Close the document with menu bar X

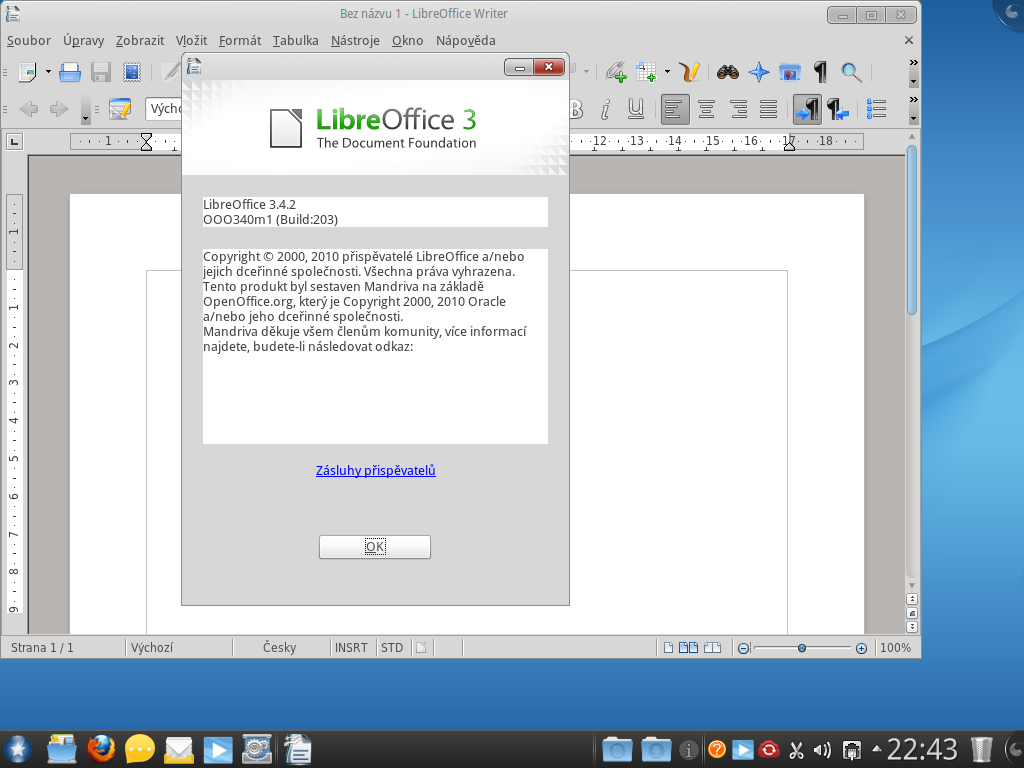click(x=908, y=40)
